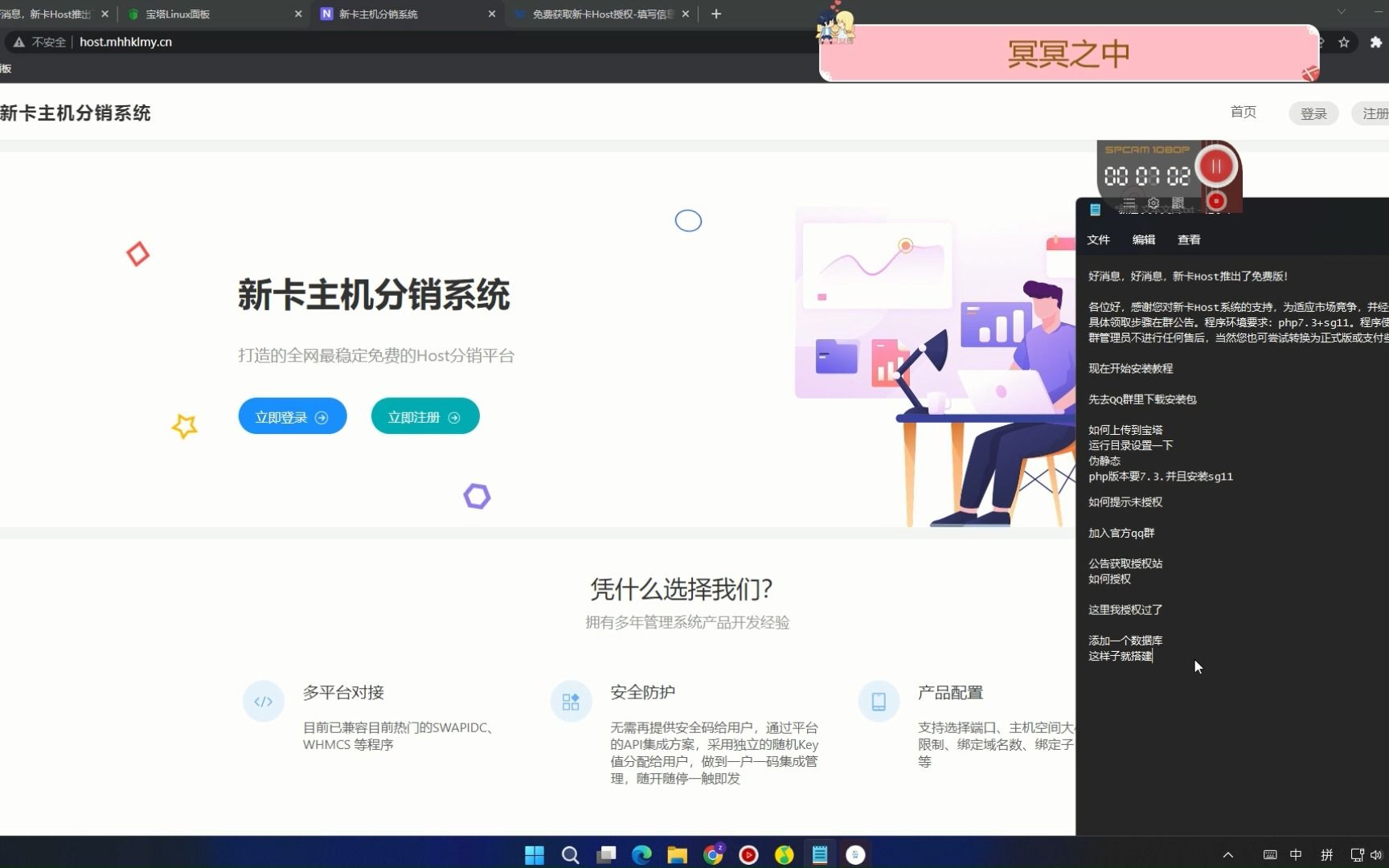The image size is (1389, 868).
Task: Stop the recording with the red stop icon
Action: (1216, 203)
